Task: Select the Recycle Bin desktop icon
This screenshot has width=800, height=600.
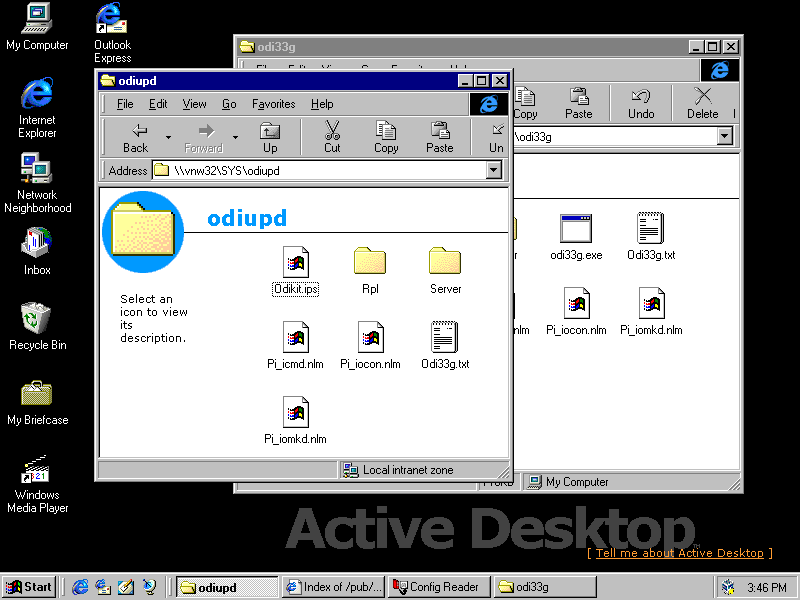Action: (37, 327)
